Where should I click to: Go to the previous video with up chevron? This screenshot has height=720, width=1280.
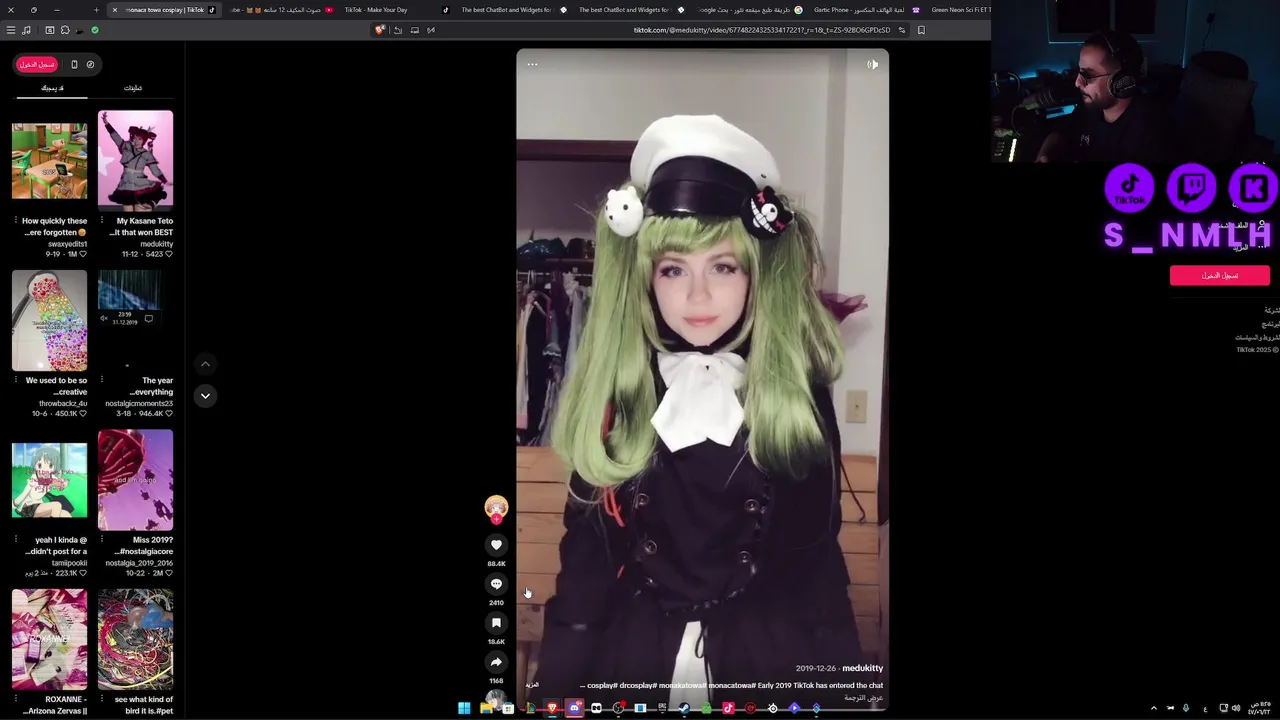click(205, 364)
